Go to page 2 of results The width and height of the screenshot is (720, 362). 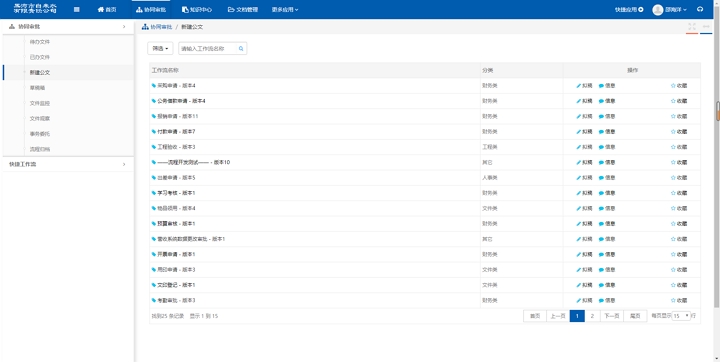click(x=592, y=316)
